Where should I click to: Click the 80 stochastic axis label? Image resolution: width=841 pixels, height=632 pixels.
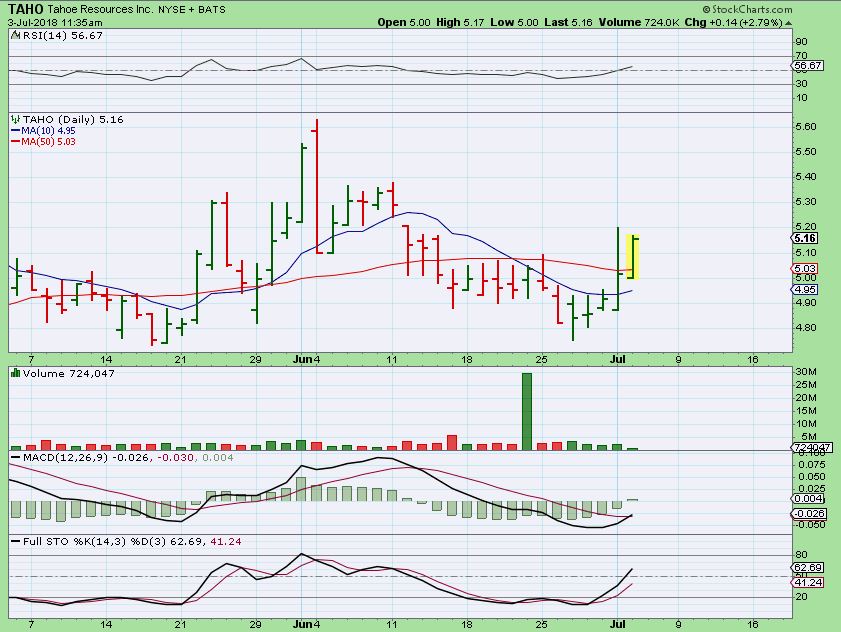click(x=801, y=554)
